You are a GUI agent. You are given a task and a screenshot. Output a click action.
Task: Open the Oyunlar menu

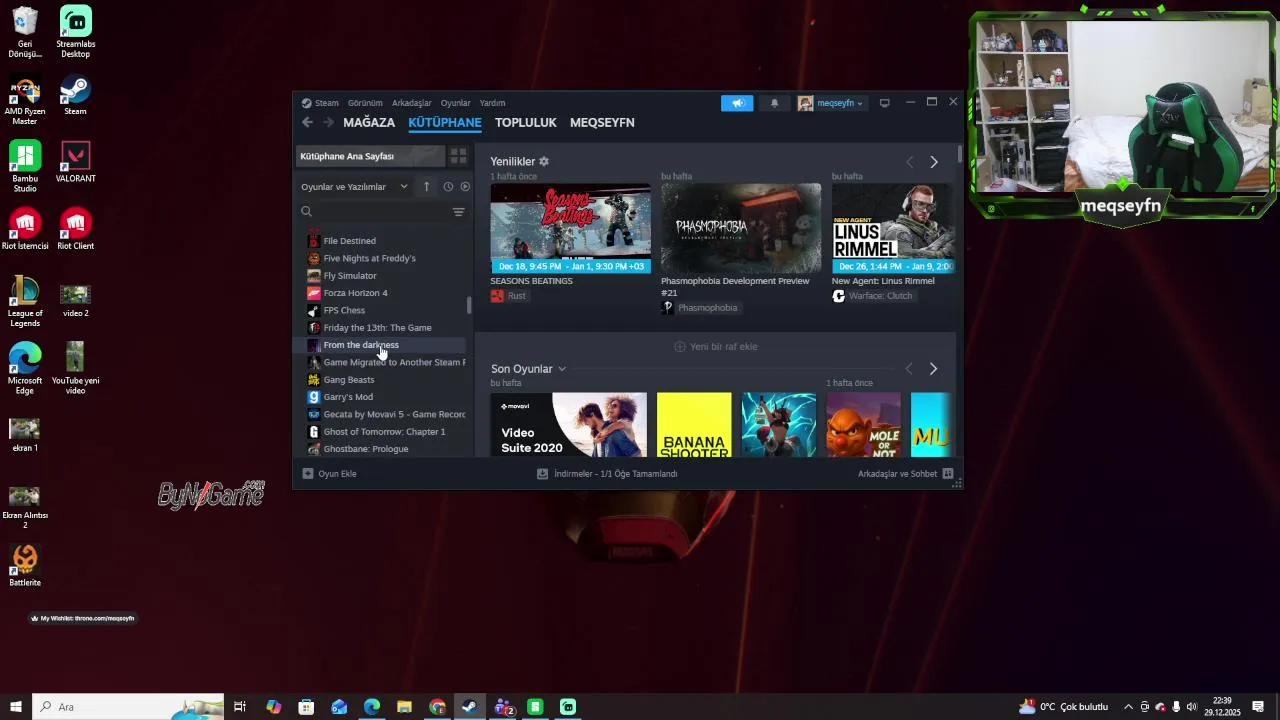[x=456, y=103]
